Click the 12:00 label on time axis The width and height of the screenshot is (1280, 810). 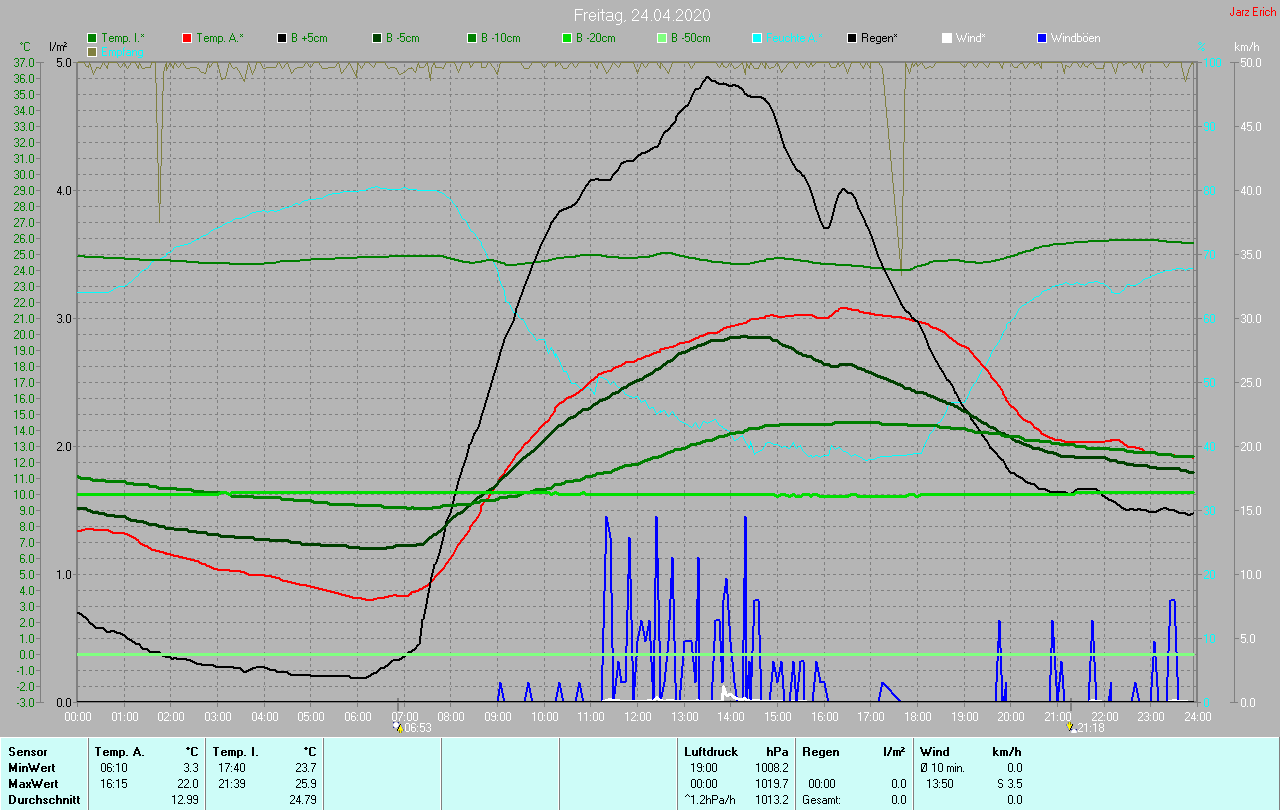click(637, 716)
